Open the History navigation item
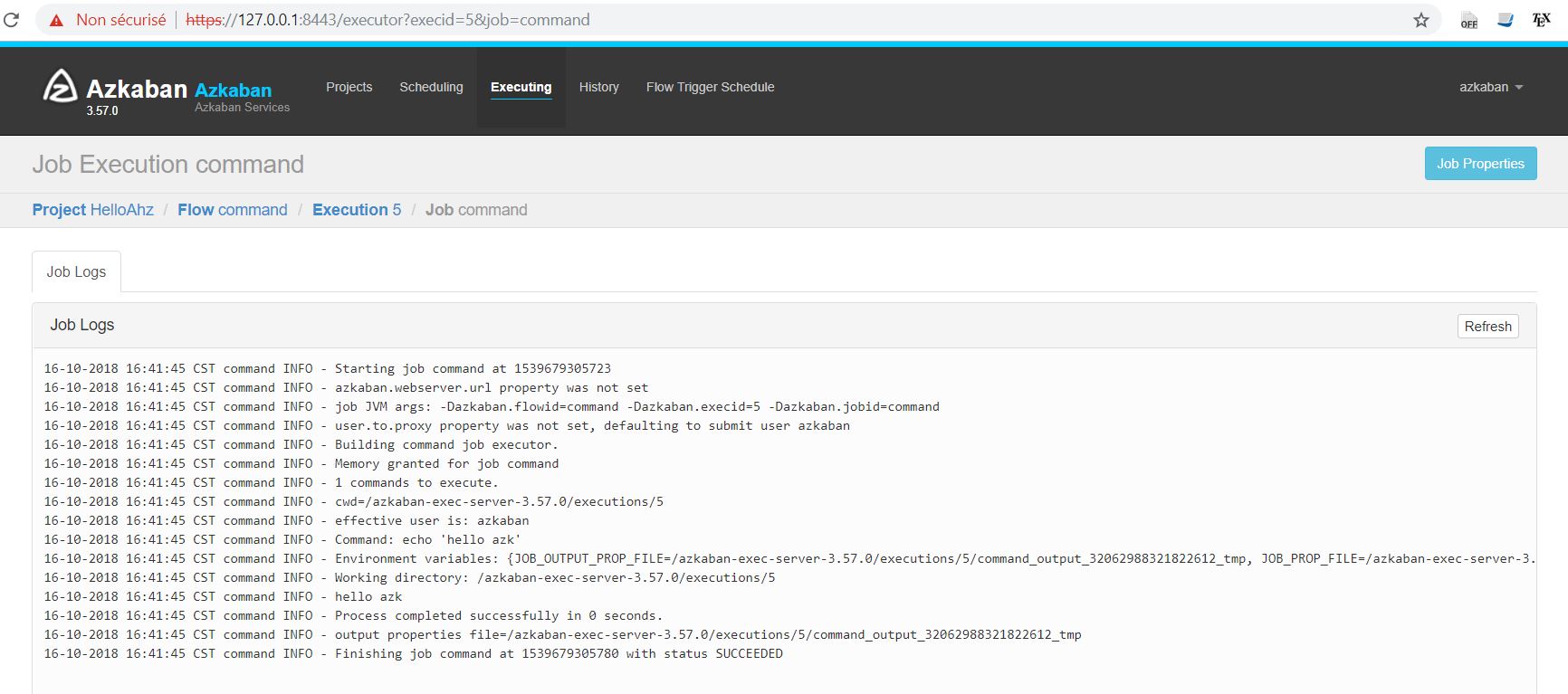Viewport: 1568px width, 694px height. [x=598, y=87]
